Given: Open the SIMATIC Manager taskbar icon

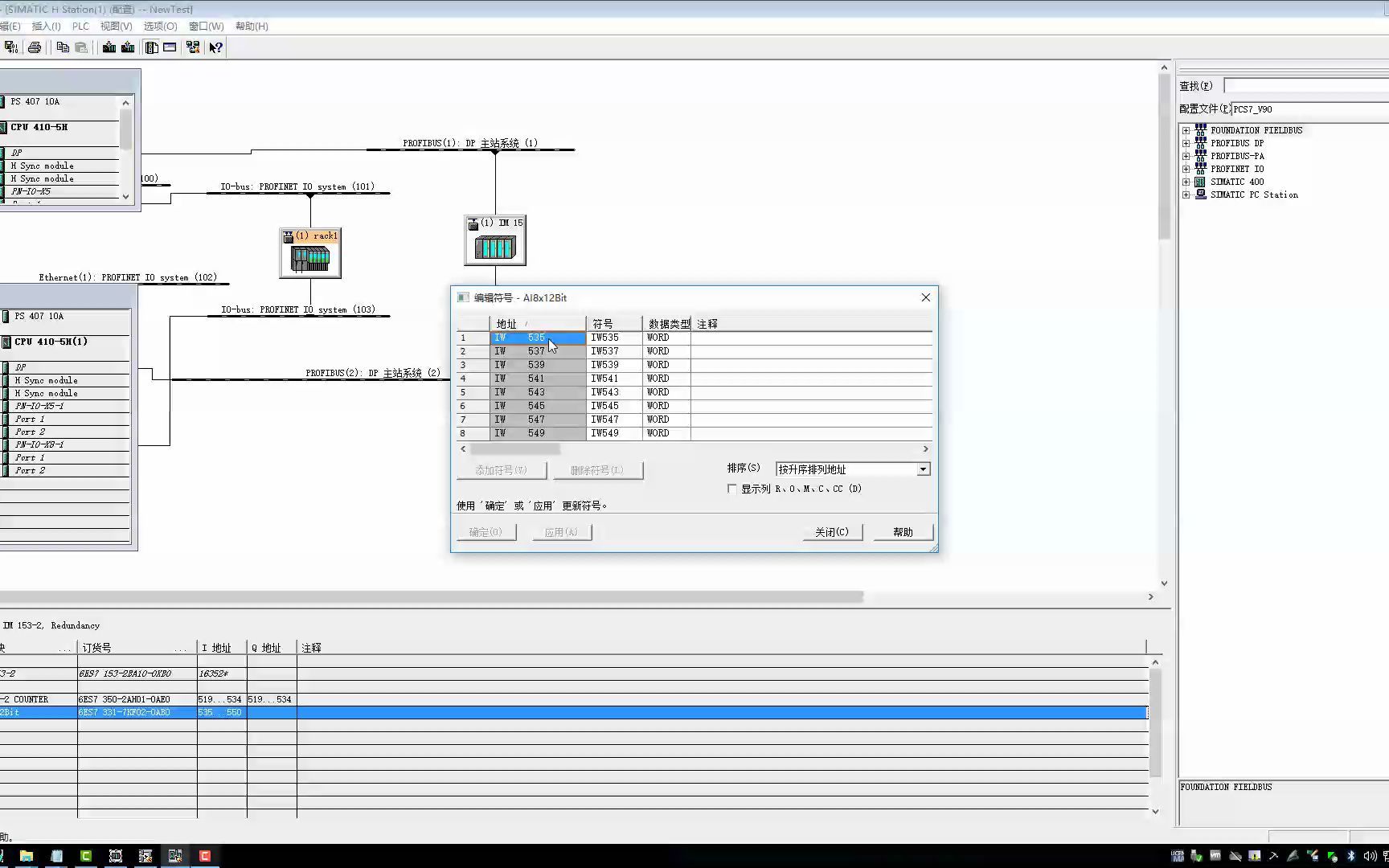Looking at the screenshot, I should 145,856.
